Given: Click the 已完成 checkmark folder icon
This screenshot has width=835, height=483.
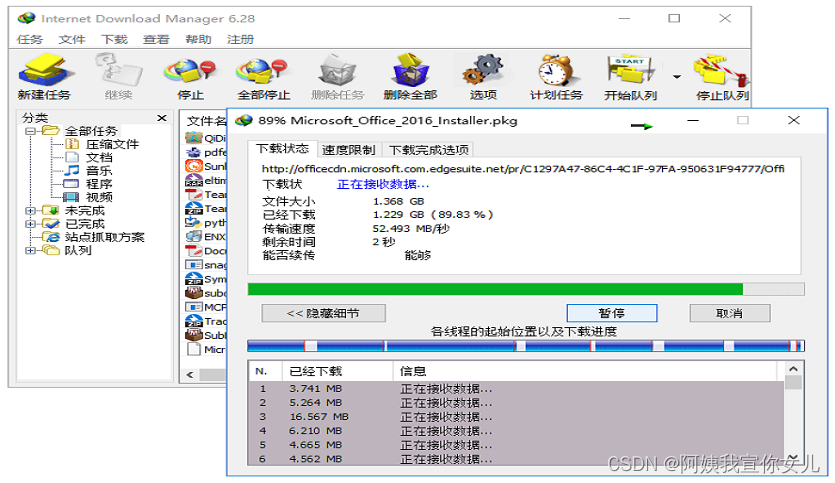Looking at the screenshot, I should click(x=51, y=223).
